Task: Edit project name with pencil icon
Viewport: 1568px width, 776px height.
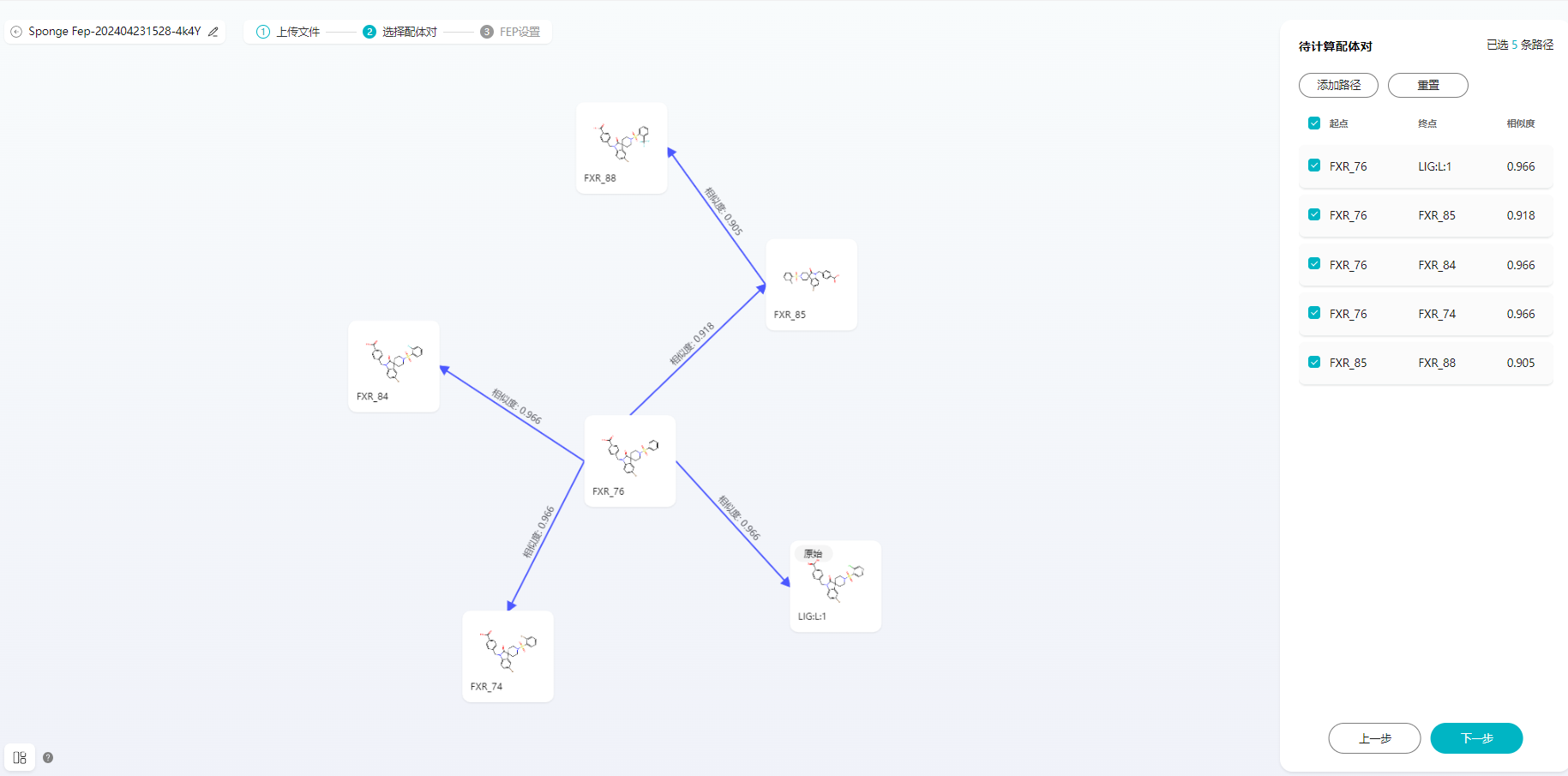Action: 213,32
